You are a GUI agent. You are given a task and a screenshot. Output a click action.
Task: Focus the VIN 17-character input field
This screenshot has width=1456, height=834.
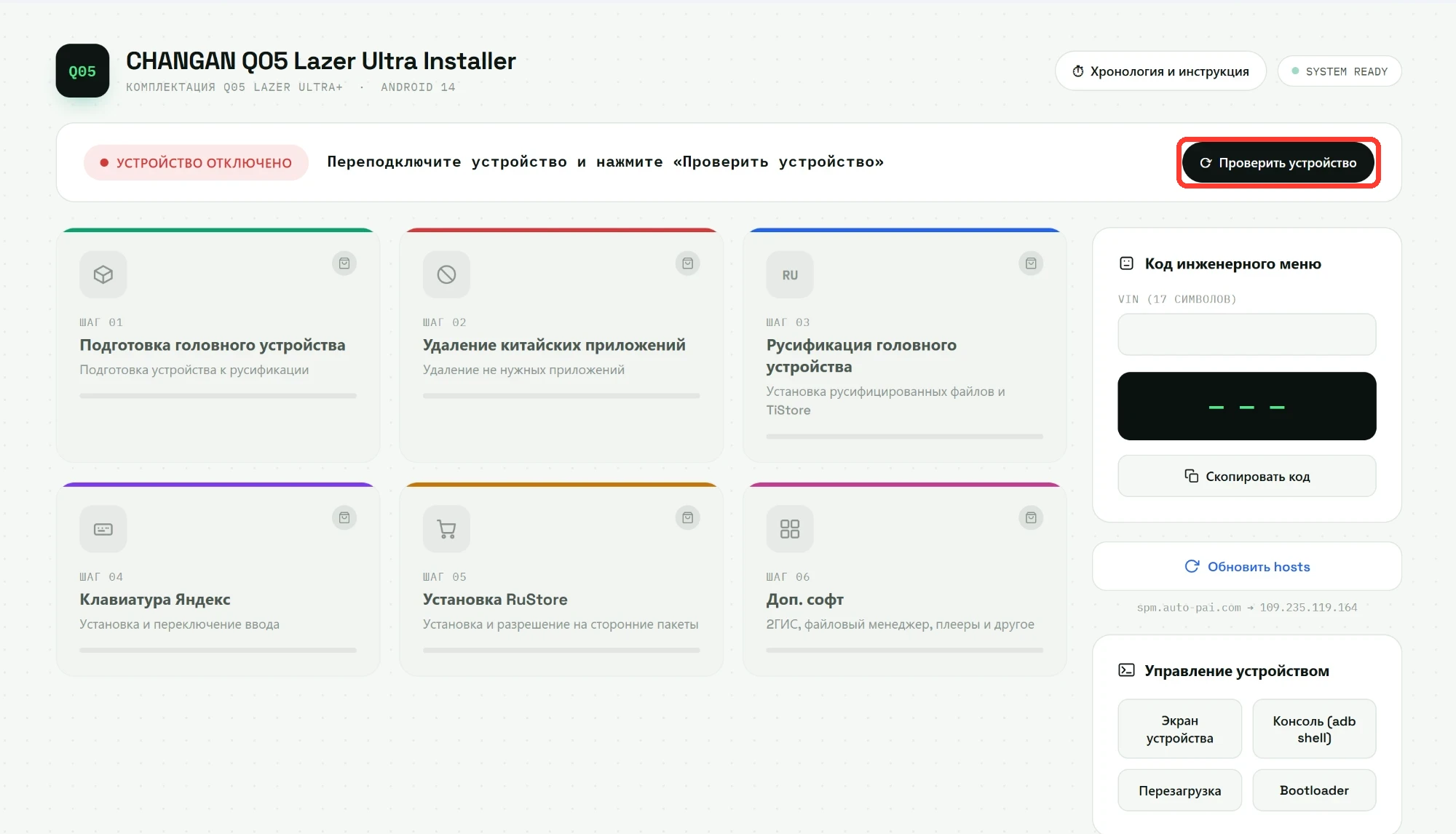click(x=1247, y=335)
